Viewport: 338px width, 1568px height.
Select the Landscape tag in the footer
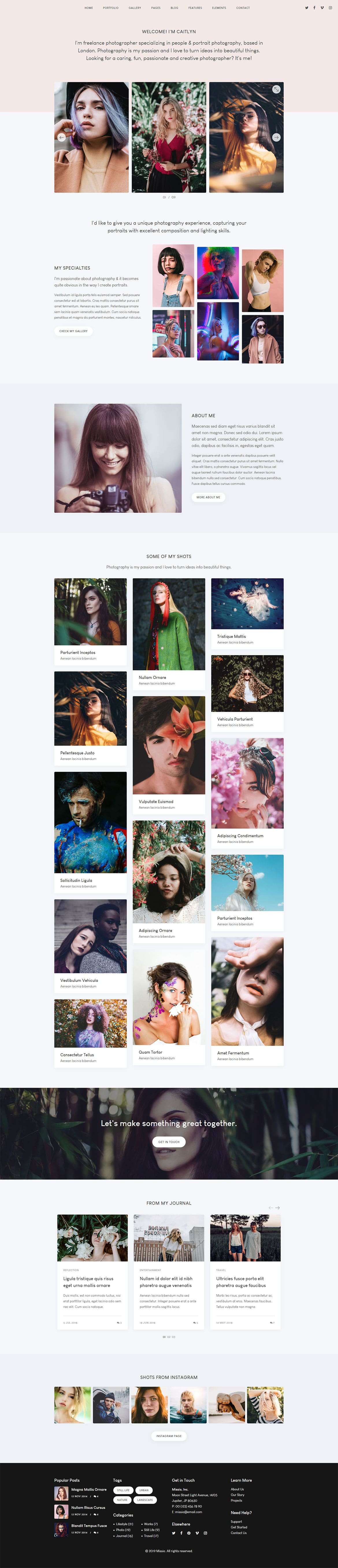(145, 1500)
